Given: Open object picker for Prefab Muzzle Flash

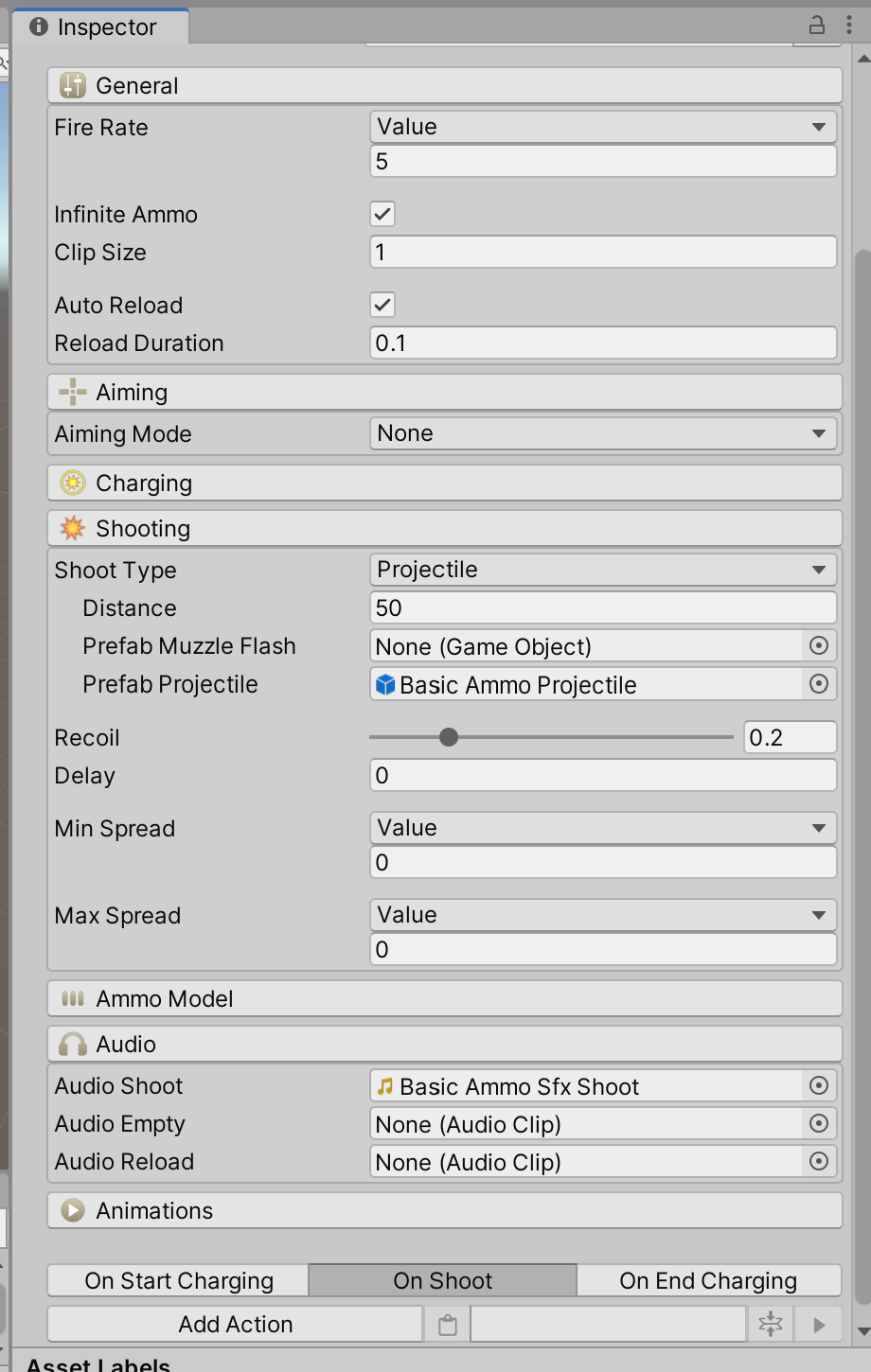Looking at the screenshot, I should (x=819, y=646).
